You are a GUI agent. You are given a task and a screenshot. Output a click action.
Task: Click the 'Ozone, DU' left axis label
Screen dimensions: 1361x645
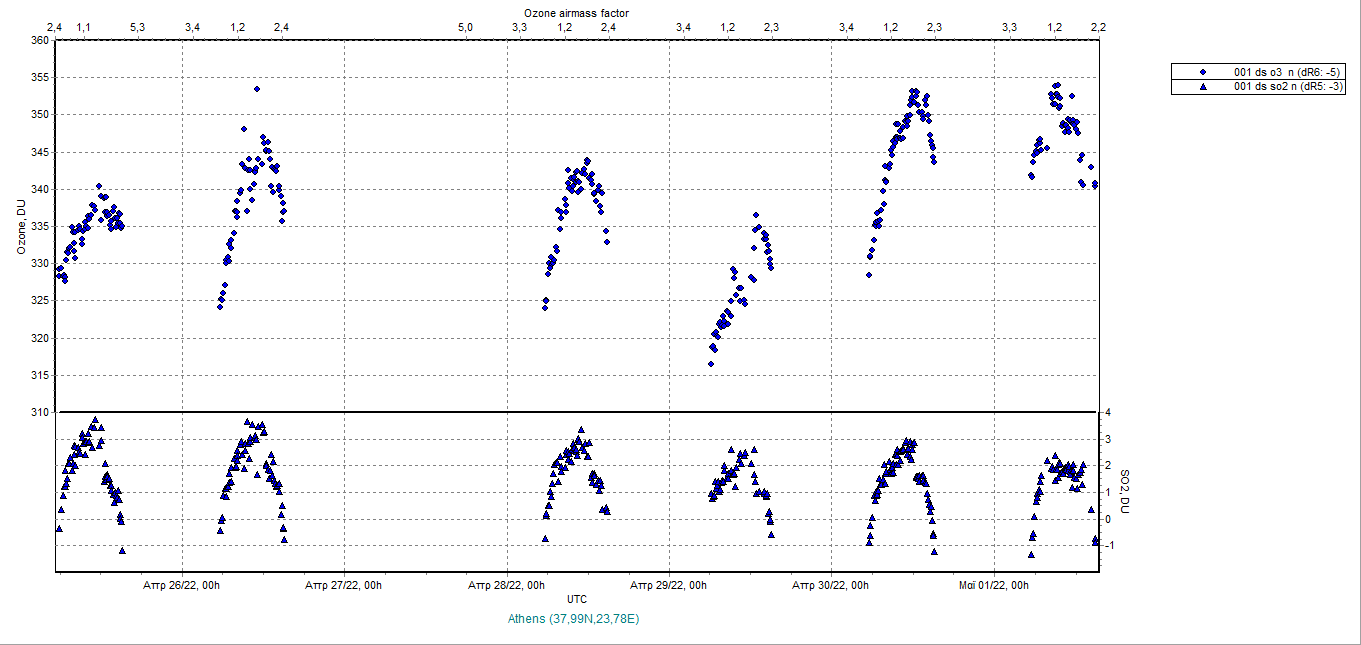click(x=21, y=226)
